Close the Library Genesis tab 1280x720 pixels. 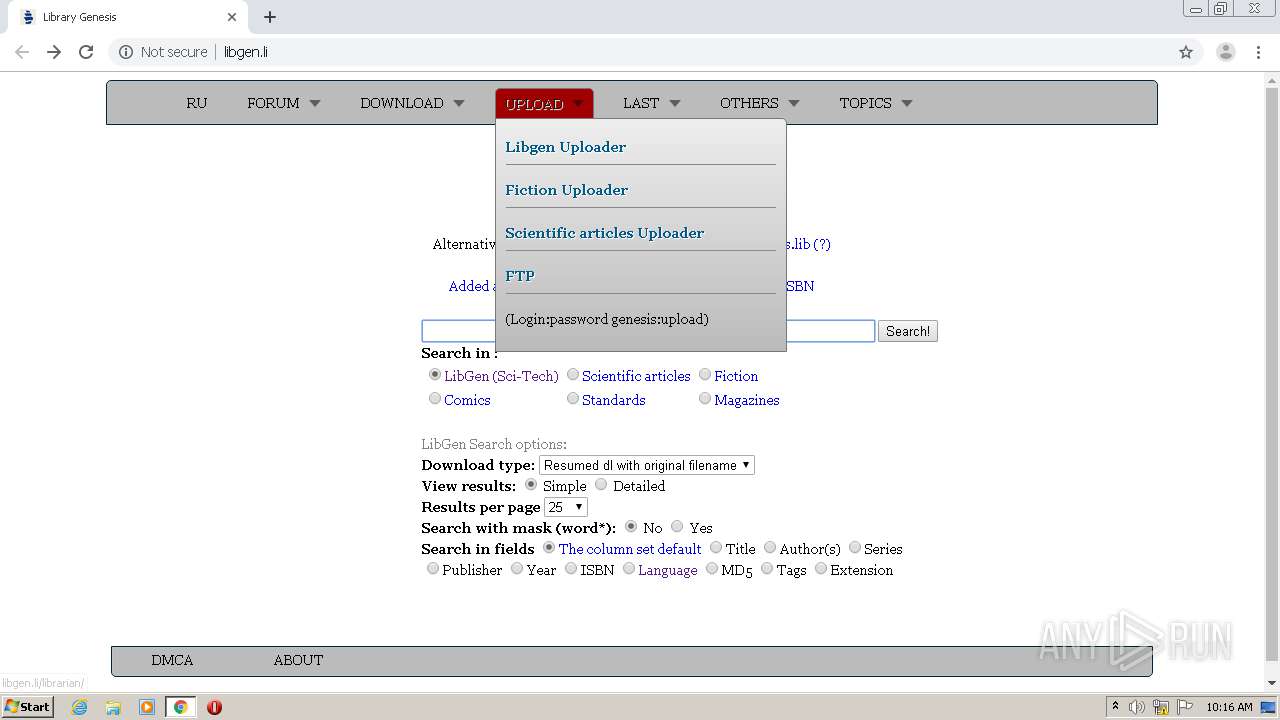232,17
